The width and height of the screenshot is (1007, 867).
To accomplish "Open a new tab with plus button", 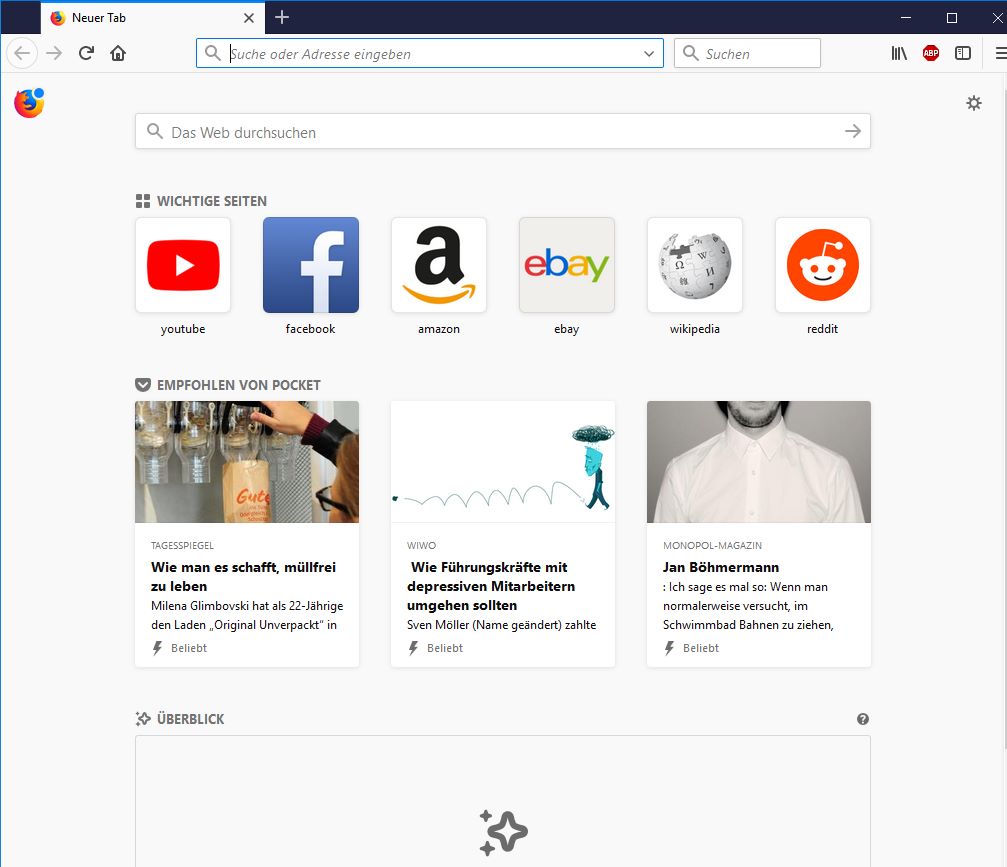I will (281, 17).
